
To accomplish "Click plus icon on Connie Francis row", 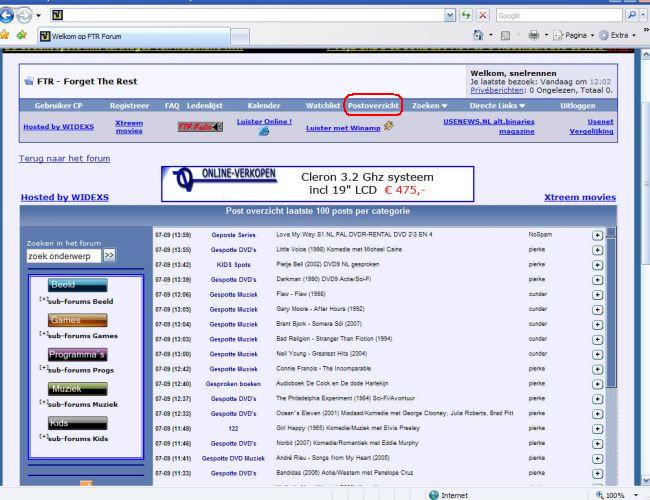I will point(597,370).
